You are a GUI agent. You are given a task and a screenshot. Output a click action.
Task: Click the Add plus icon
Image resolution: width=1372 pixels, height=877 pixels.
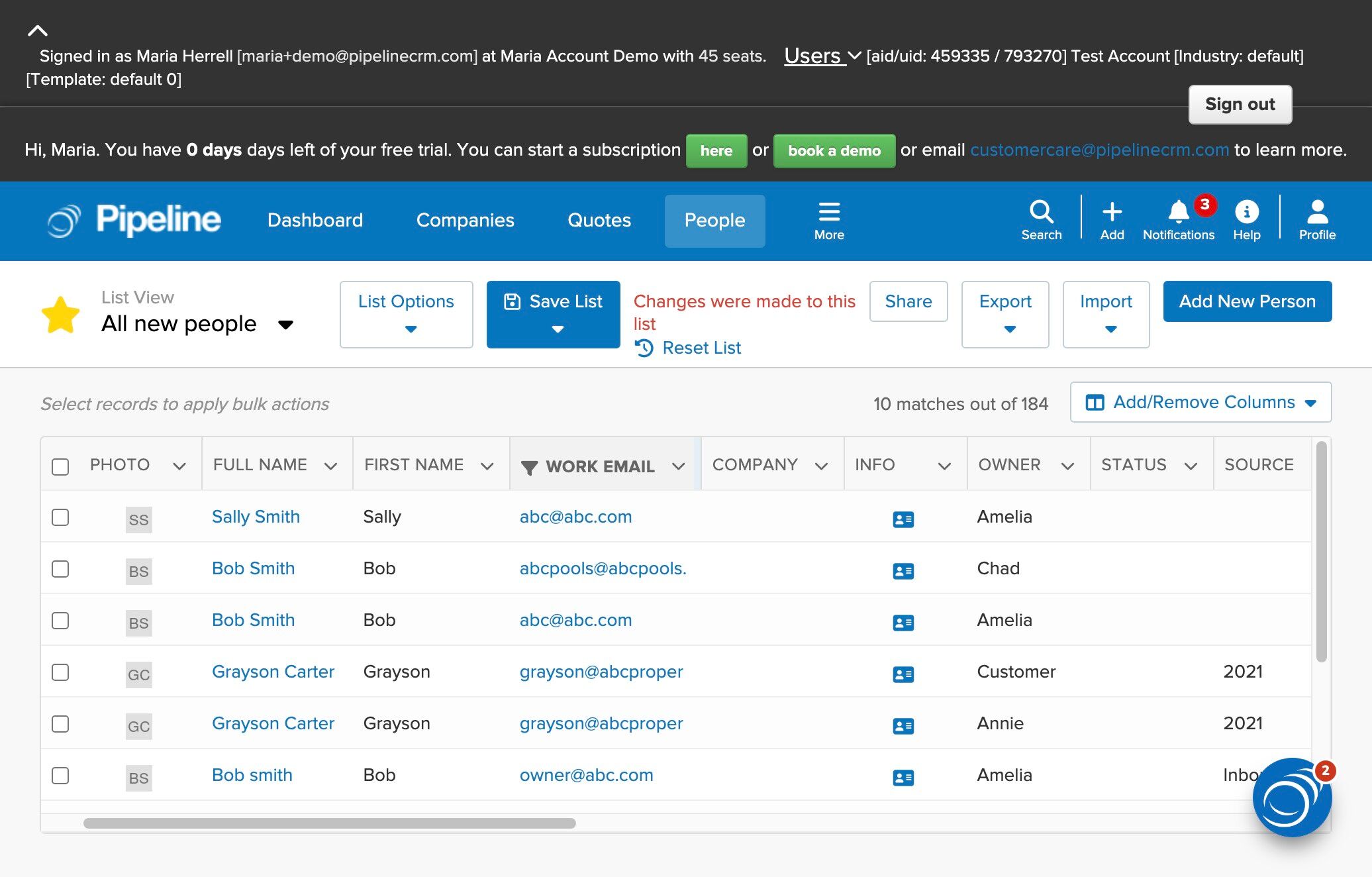[x=1112, y=213]
